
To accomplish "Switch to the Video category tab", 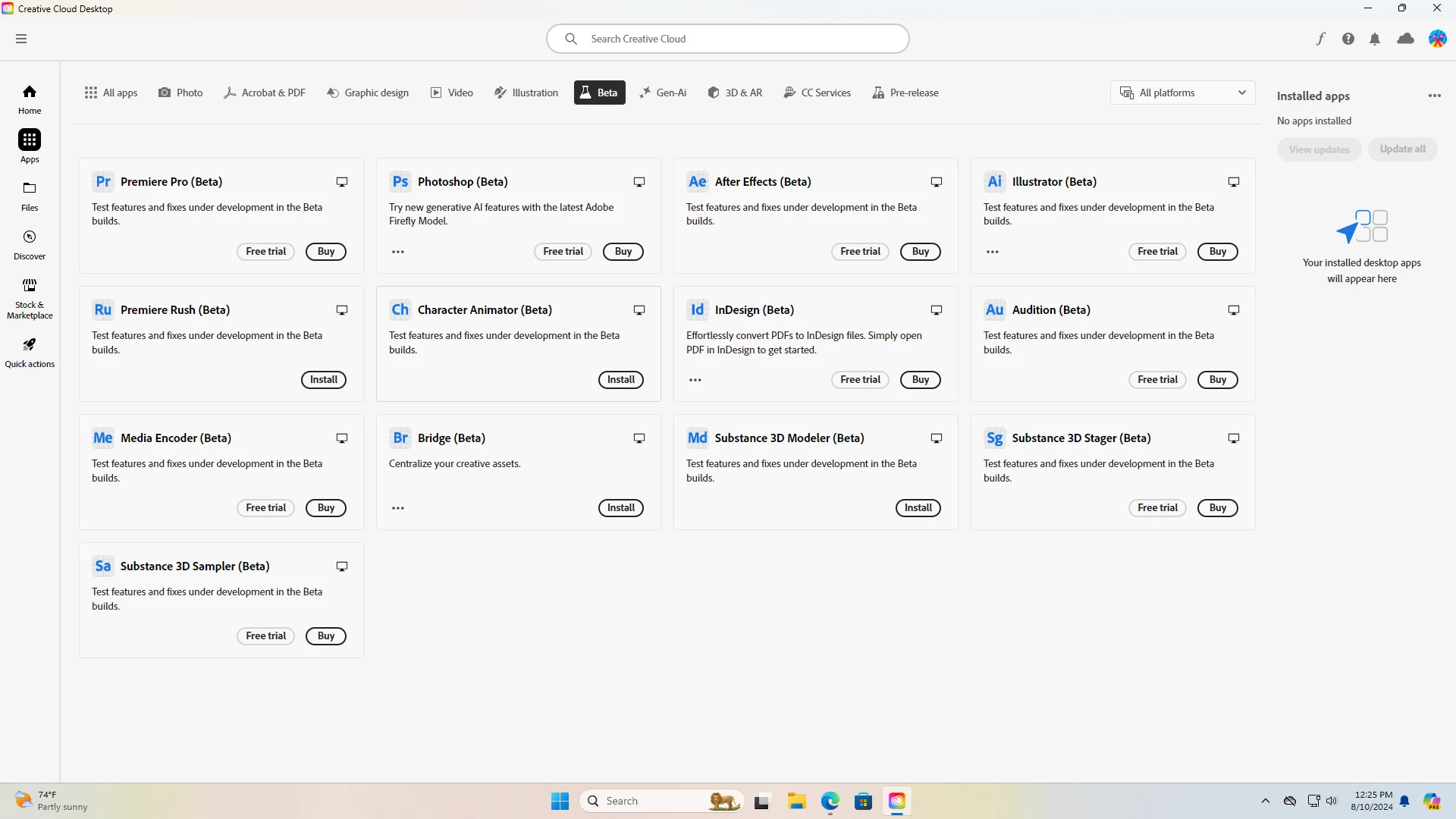I will (x=452, y=93).
